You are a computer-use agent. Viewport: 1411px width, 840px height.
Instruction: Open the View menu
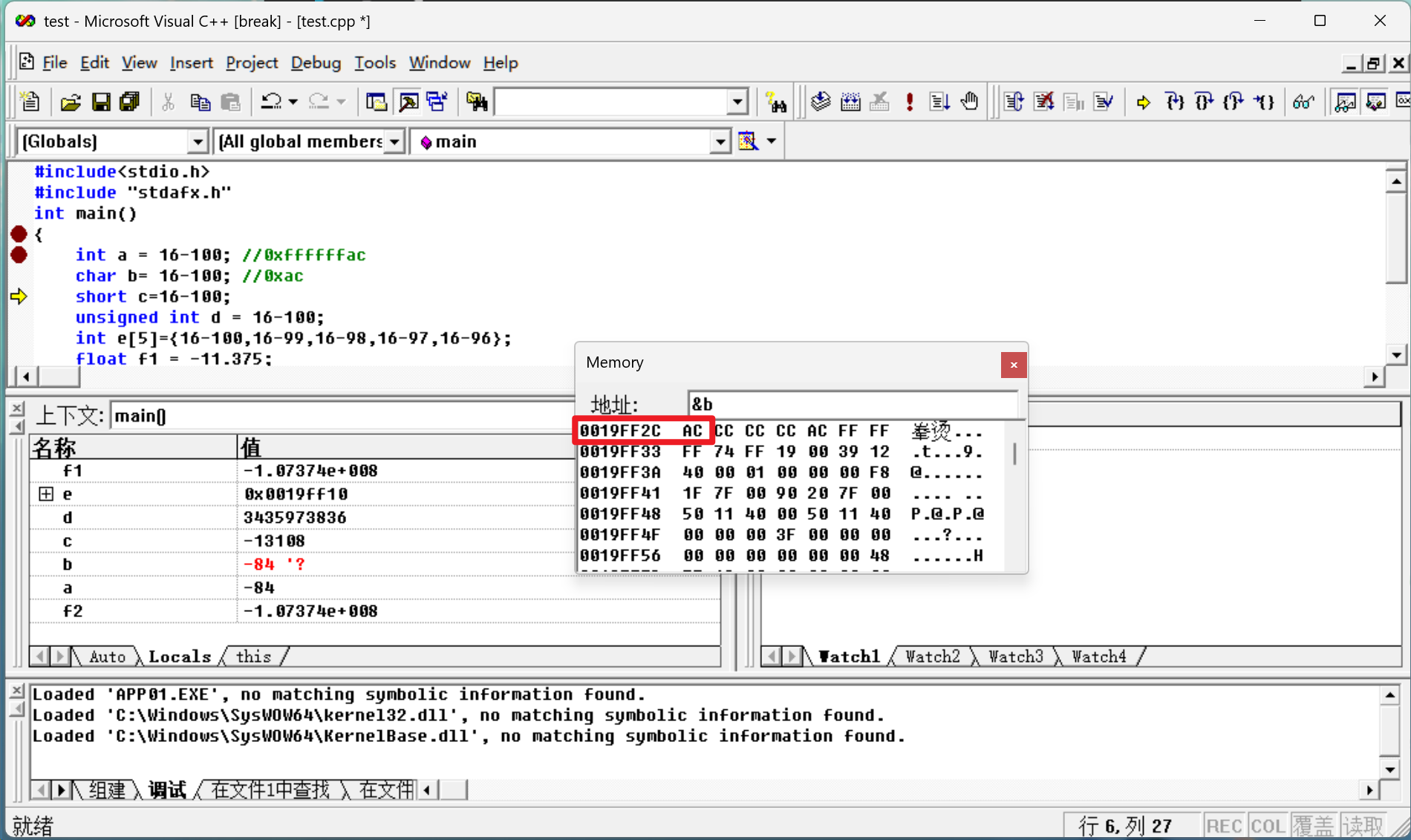coord(139,63)
